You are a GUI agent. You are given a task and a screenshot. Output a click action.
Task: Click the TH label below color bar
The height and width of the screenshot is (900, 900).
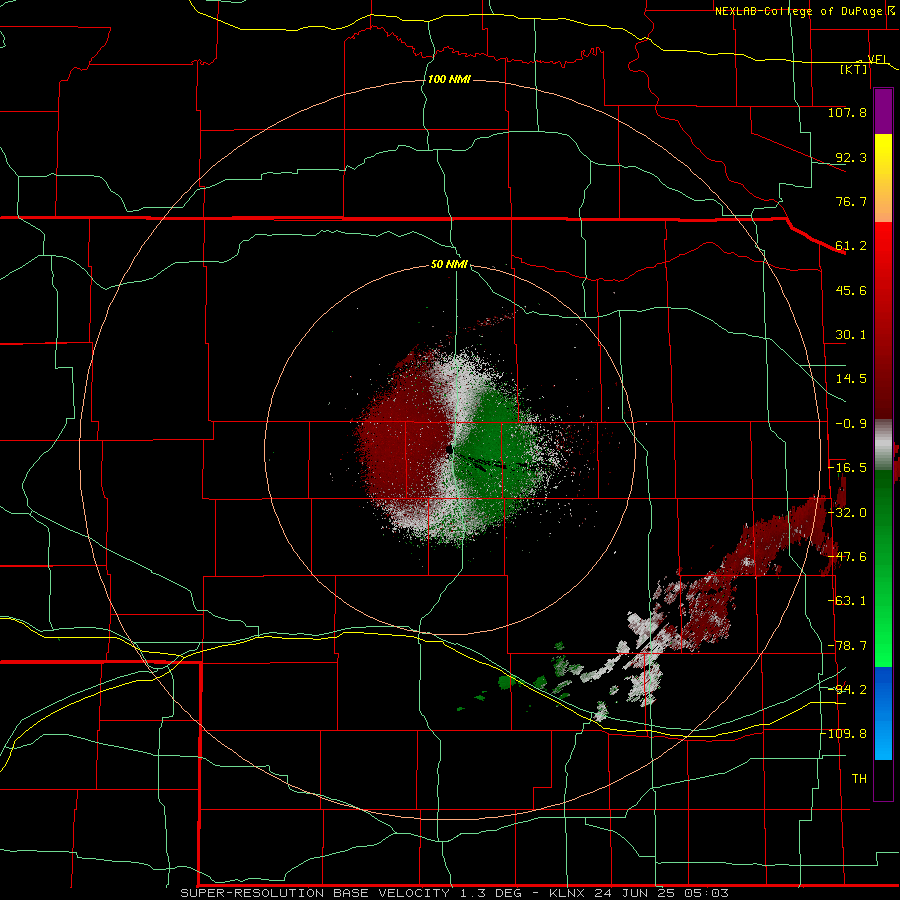coord(859,779)
